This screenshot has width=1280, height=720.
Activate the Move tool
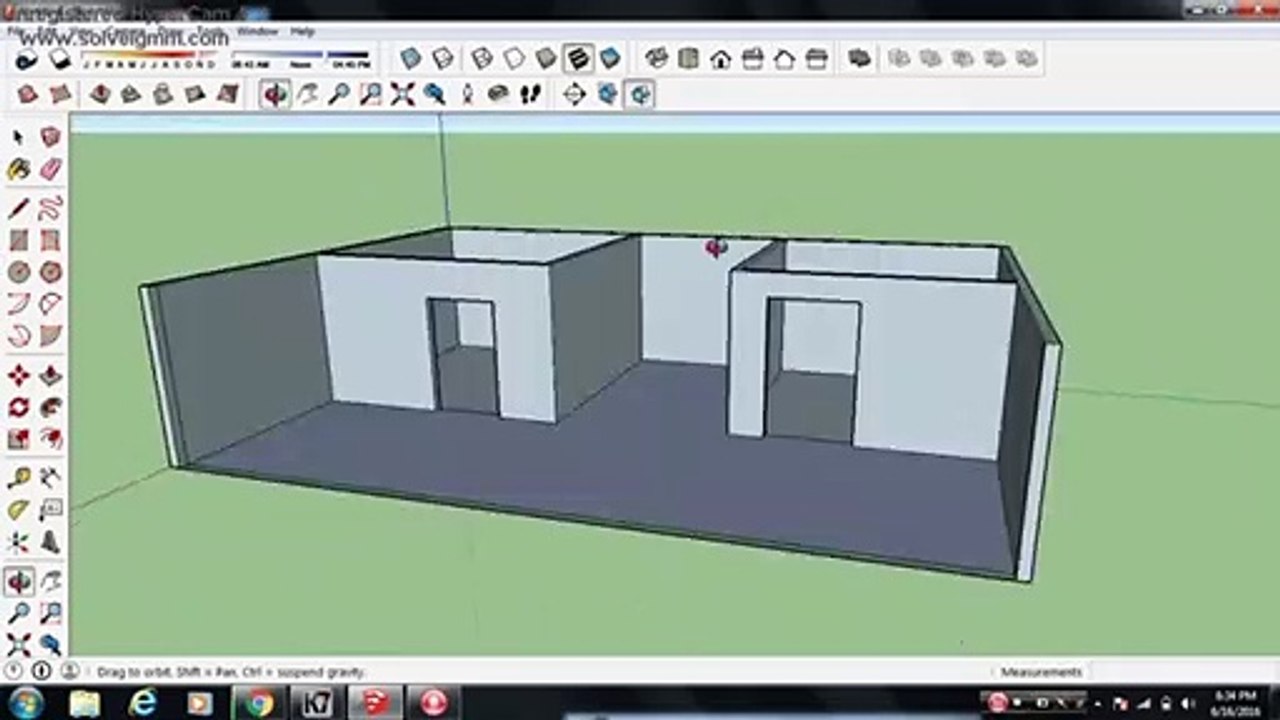pos(19,376)
